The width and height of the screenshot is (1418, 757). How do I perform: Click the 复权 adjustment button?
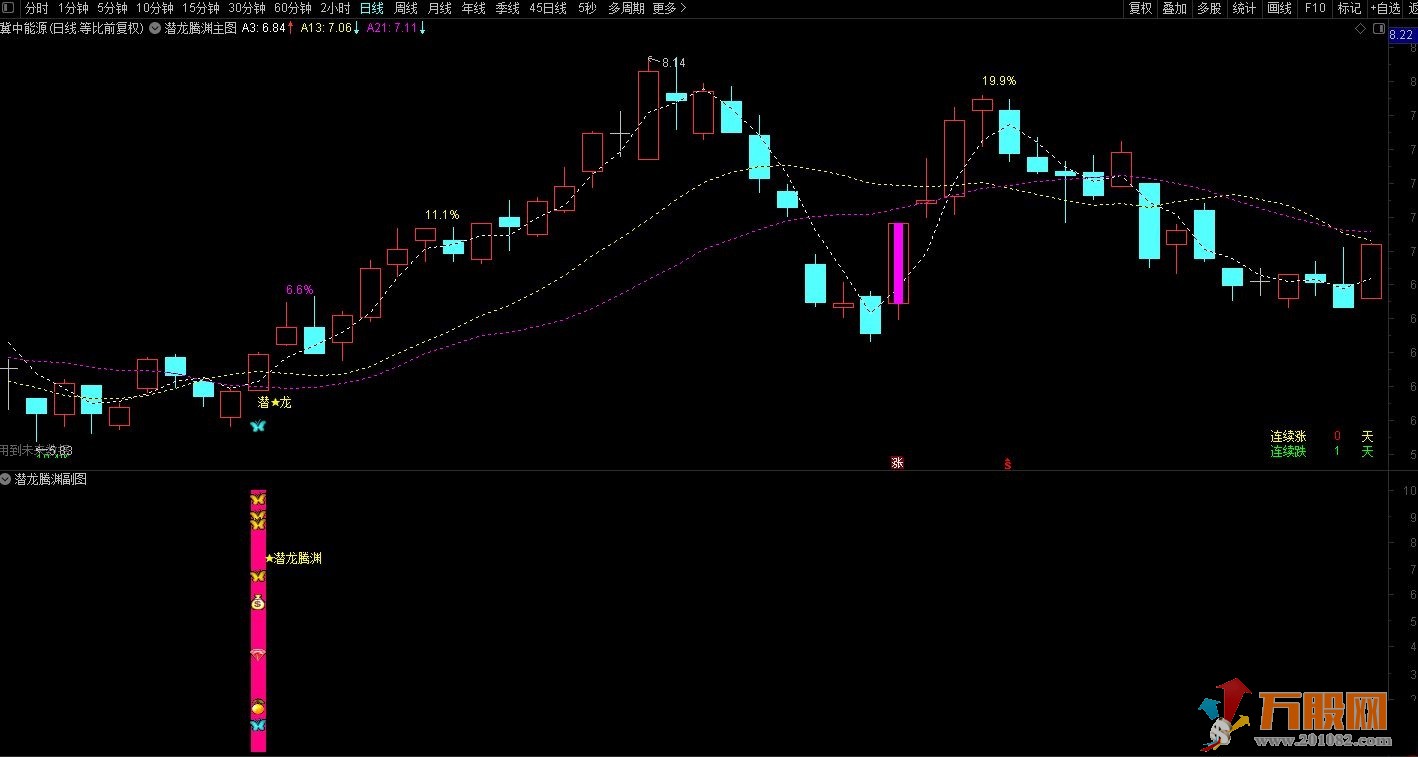pos(1140,8)
